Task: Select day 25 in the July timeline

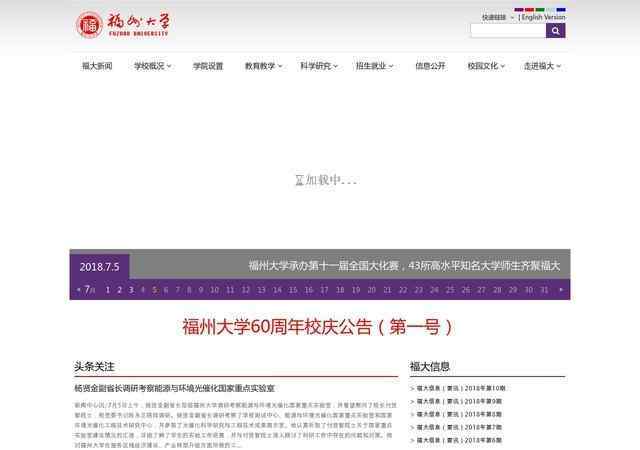Action: (x=450, y=290)
